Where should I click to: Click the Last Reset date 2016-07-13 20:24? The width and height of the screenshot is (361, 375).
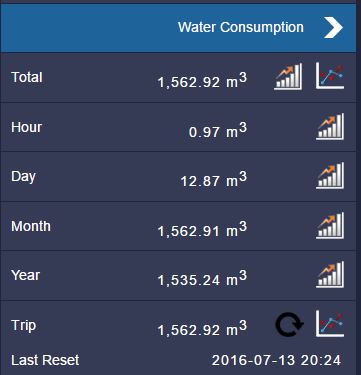276,360
